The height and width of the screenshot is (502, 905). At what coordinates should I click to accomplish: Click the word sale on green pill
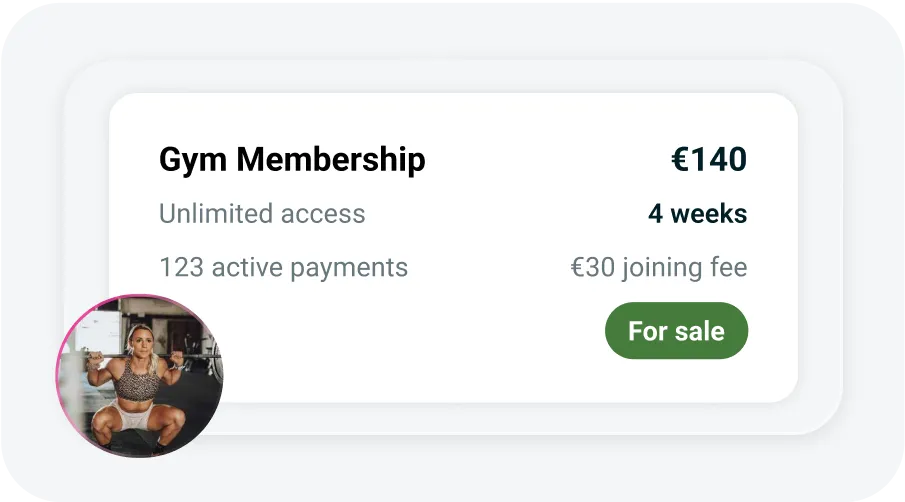[x=699, y=331]
